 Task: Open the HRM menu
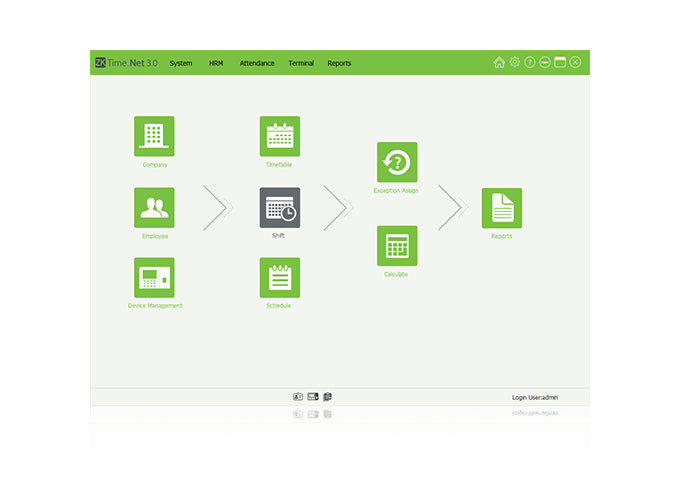point(216,63)
